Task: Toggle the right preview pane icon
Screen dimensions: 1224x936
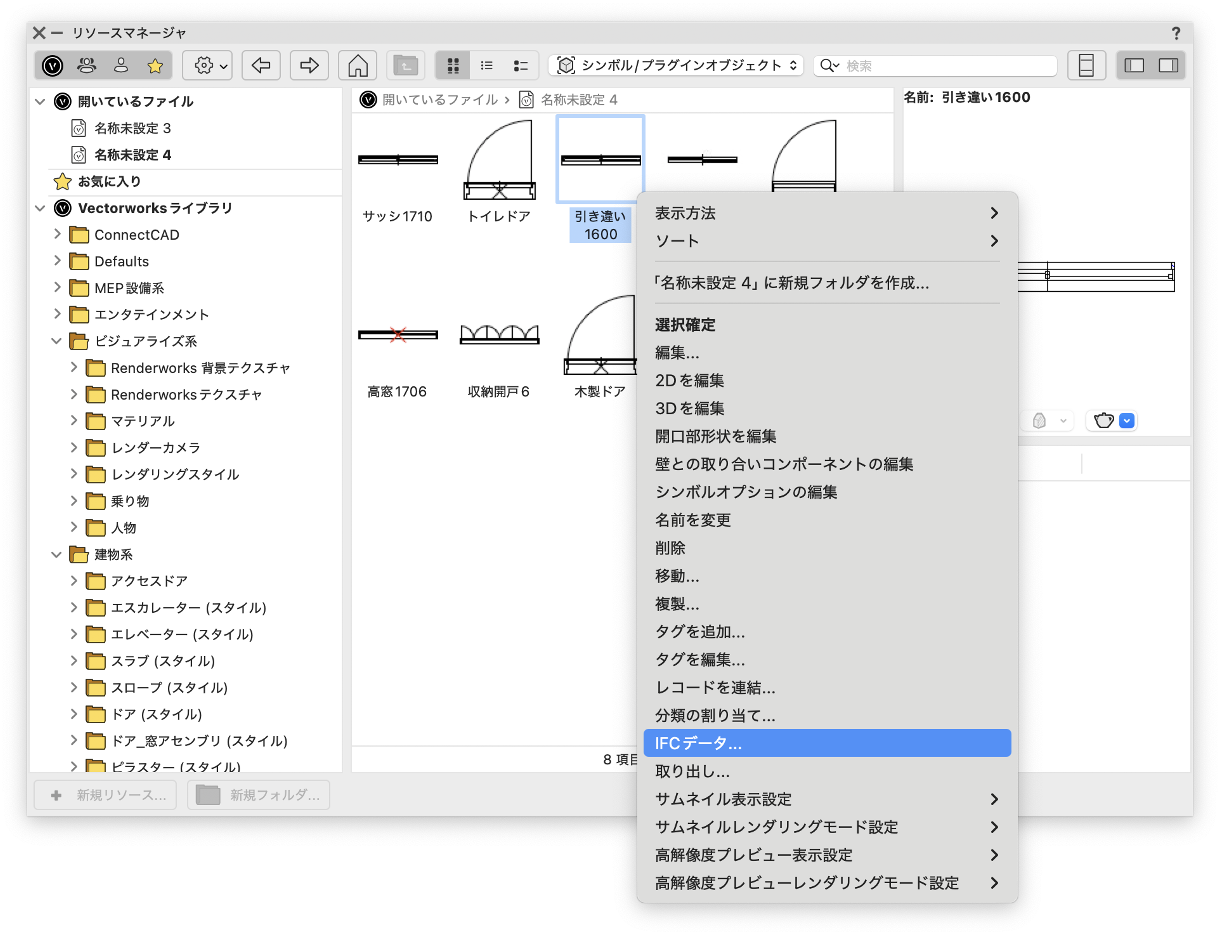Action: coord(1168,65)
